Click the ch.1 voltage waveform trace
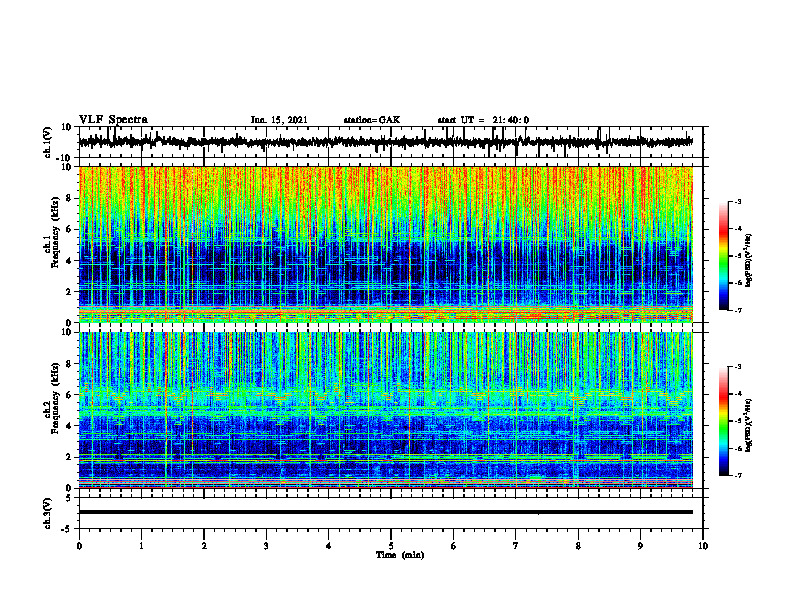This screenshot has width=792, height=612. 386,142
